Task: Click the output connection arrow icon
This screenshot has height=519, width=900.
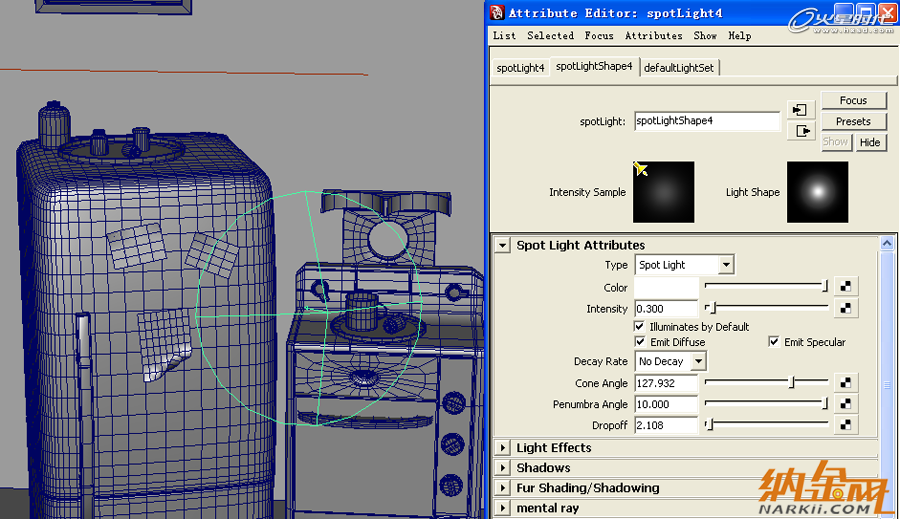Action: (800, 131)
